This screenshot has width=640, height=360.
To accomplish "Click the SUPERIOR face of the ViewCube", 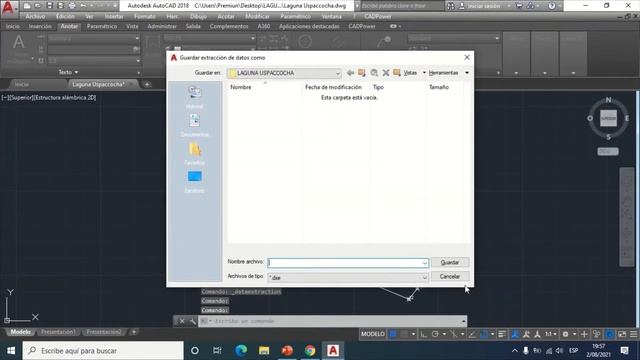I will click(608, 118).
